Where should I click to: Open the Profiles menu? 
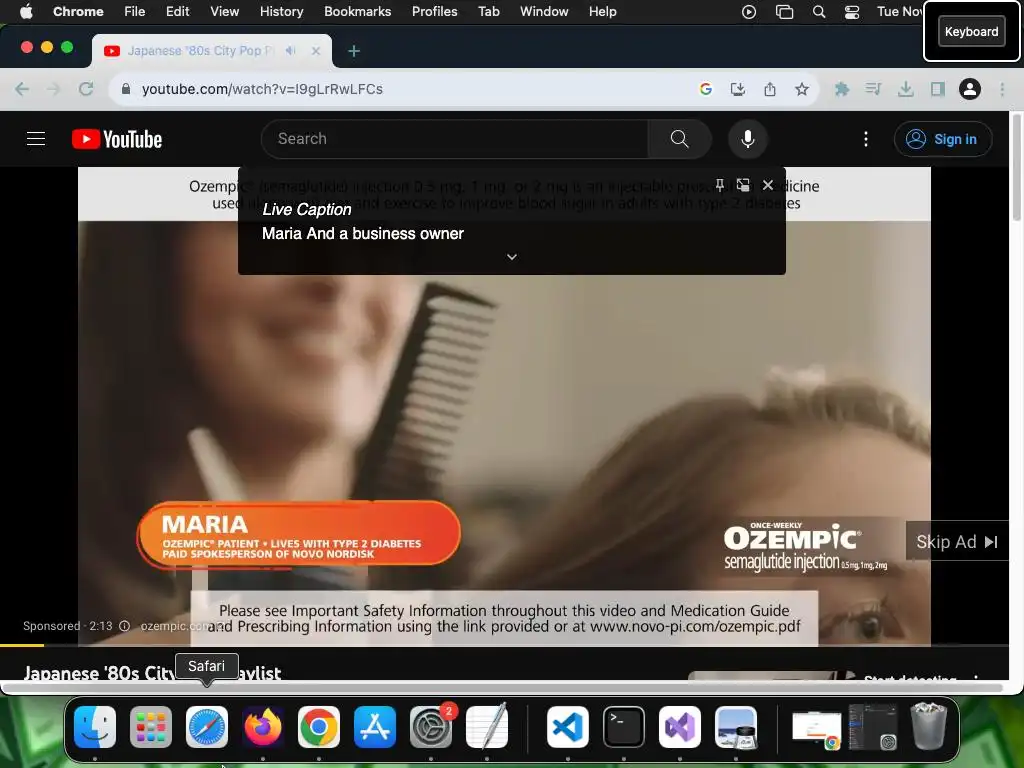(x=434, y=12)
